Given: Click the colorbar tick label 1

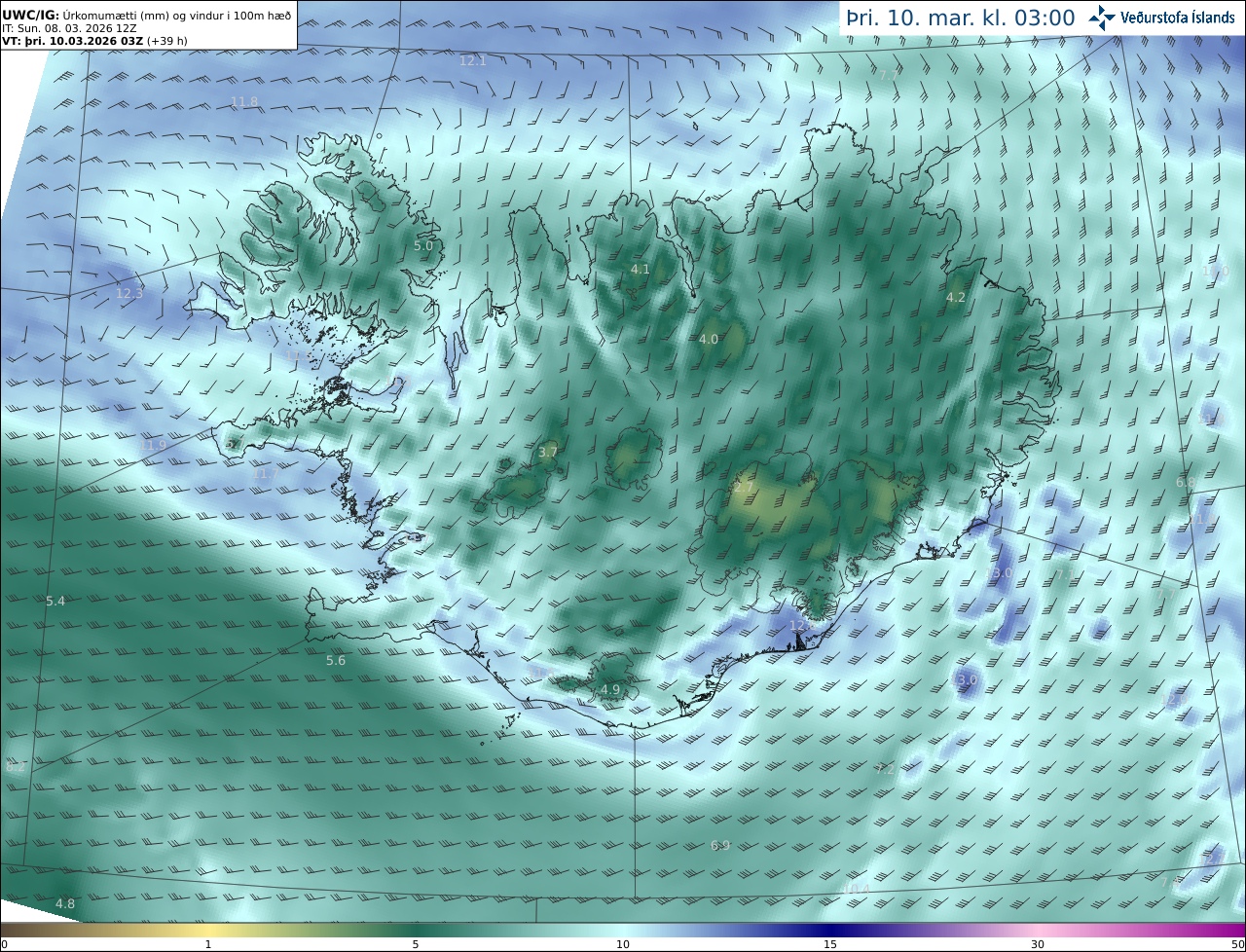Looking at the screenshot, I should pos(208,944).
